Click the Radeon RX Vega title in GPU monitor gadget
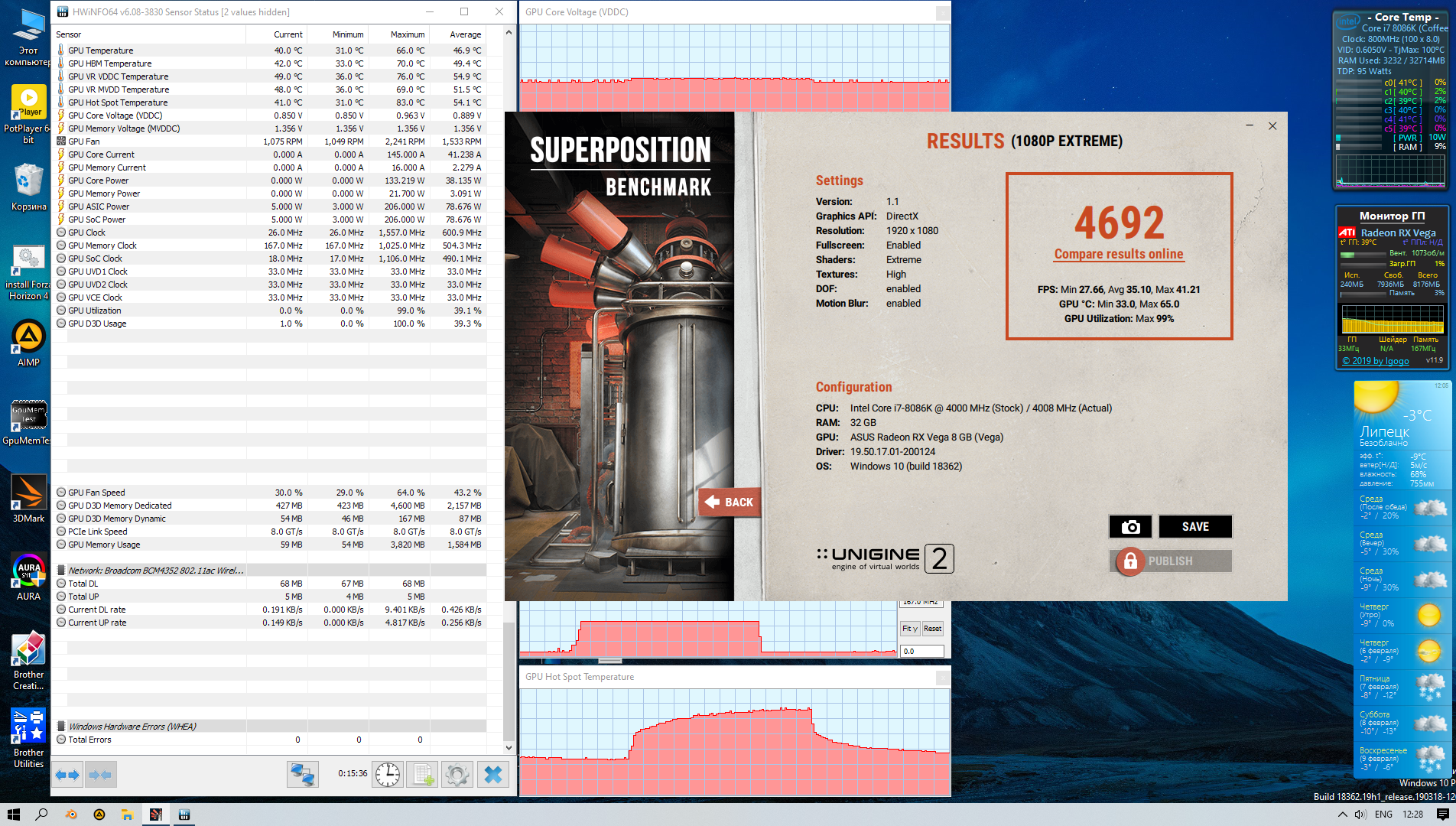The height and width of the screenshot is (826, 1456). point(1398,233)
